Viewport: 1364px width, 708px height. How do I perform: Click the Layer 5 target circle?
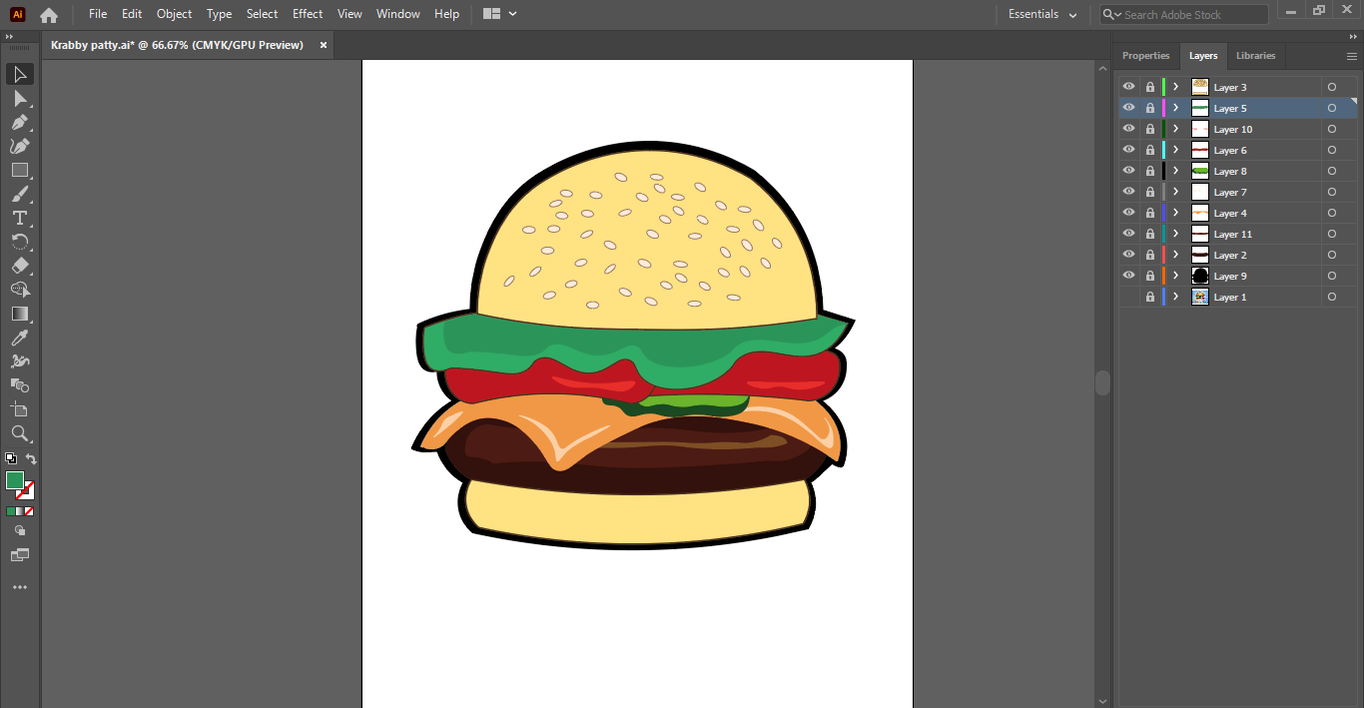(1332, 108)
